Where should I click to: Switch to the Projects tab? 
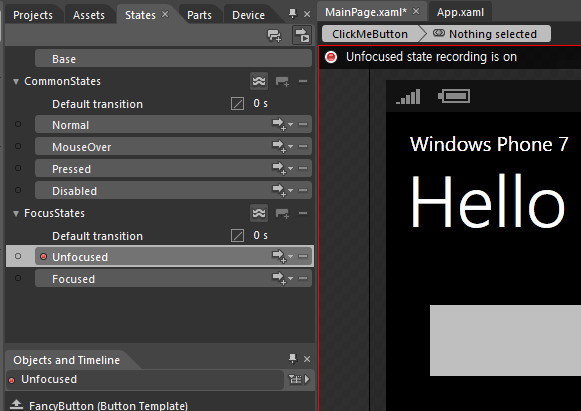coord(33,15)
